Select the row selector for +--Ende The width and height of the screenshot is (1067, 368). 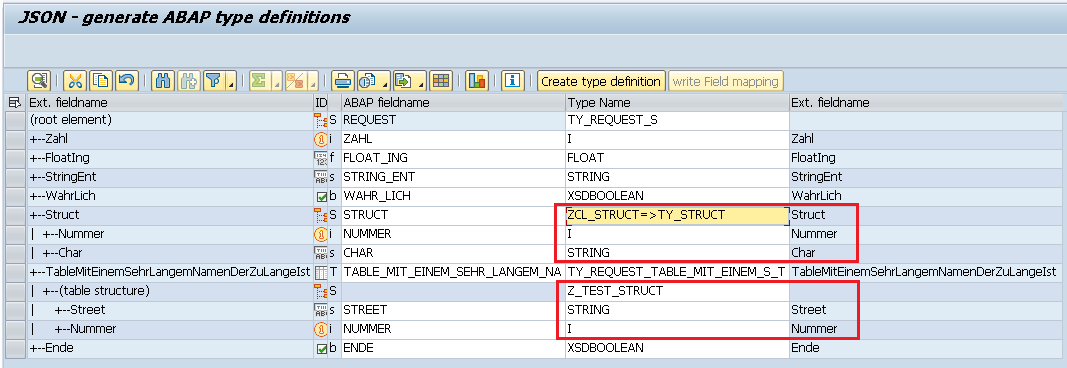14,348
